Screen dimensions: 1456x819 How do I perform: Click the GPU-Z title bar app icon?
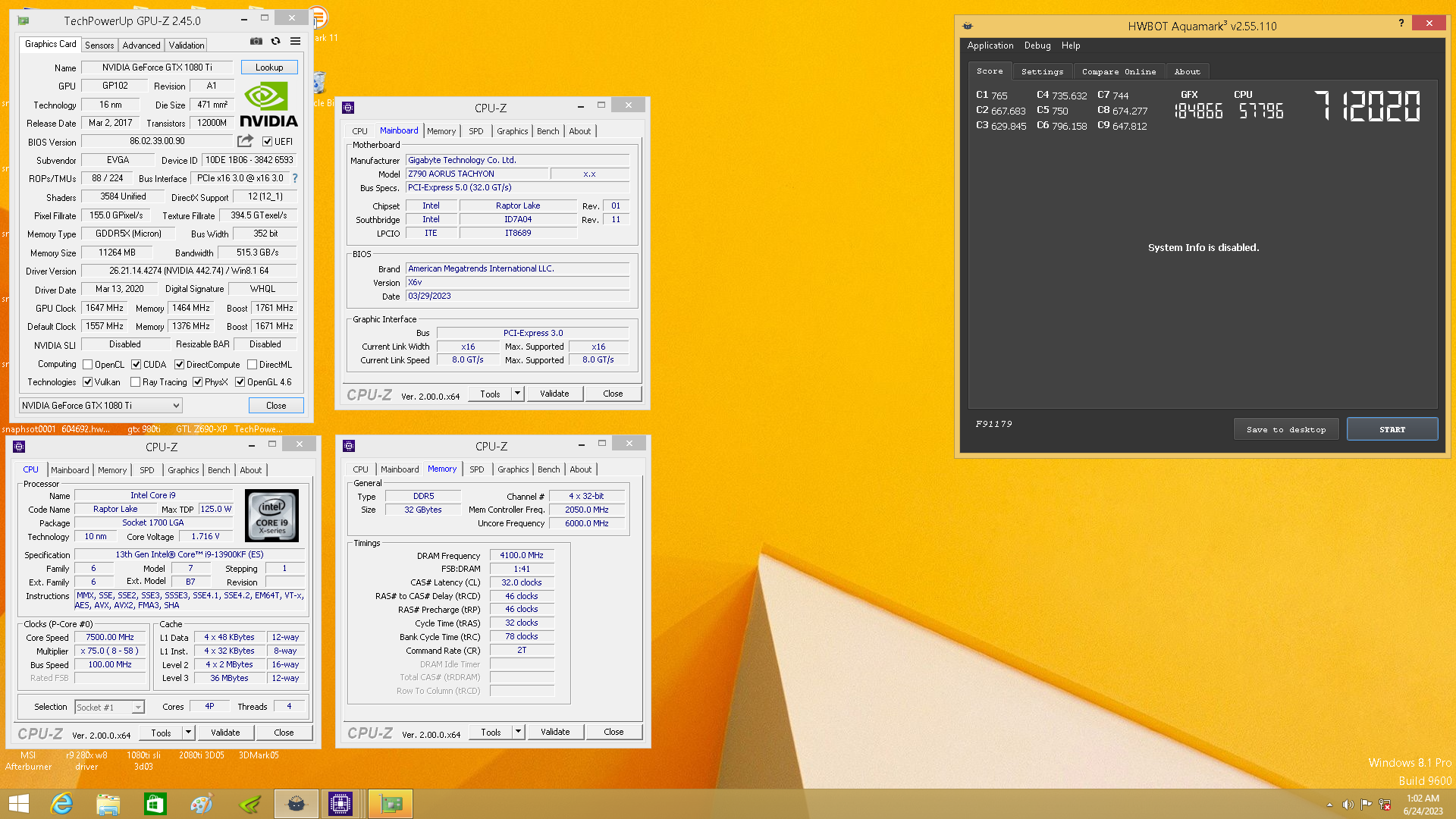[x=24, y=20]
